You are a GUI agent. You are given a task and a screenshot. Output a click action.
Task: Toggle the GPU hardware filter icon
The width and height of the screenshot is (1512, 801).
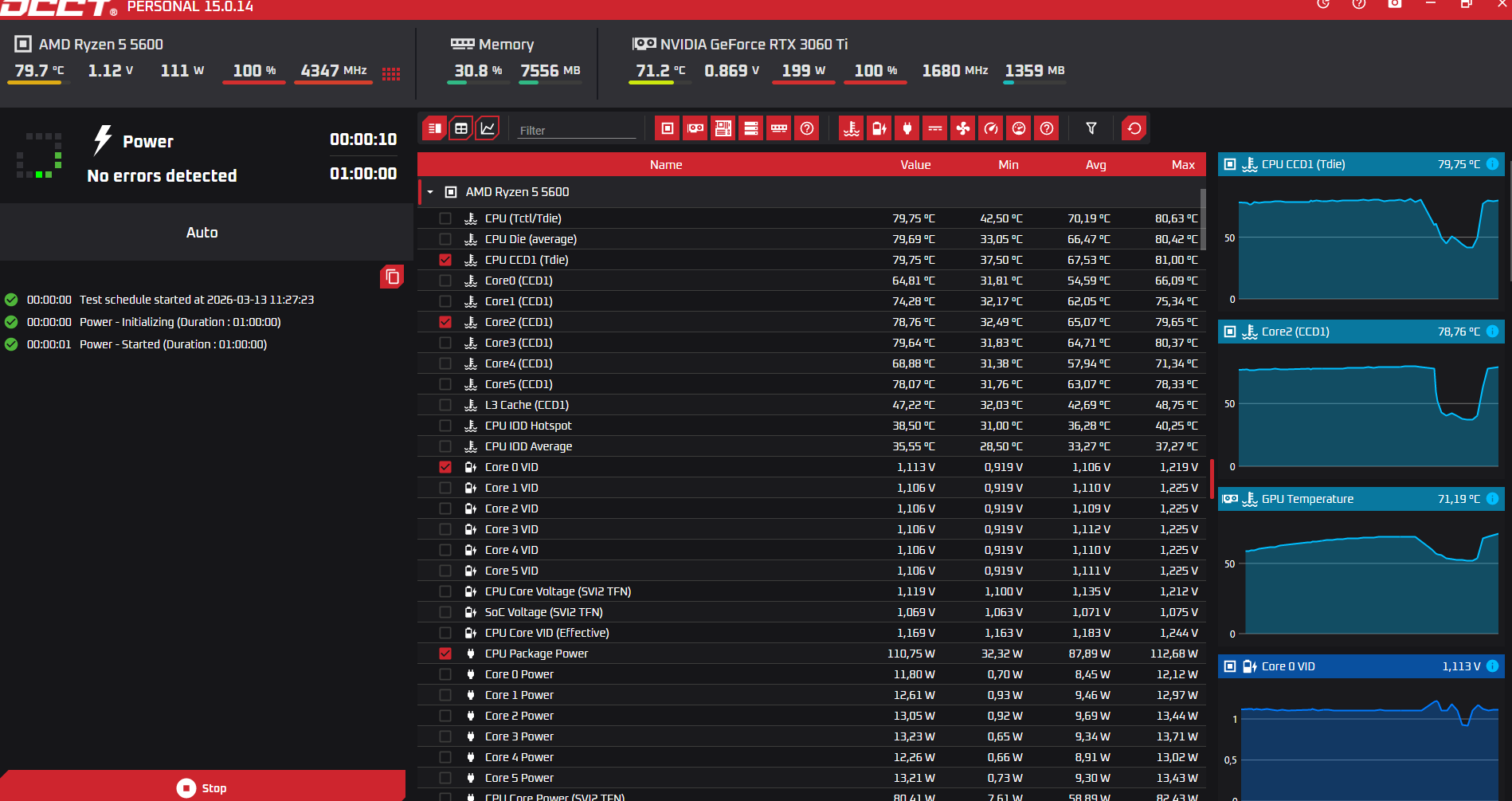pos(695,128)
